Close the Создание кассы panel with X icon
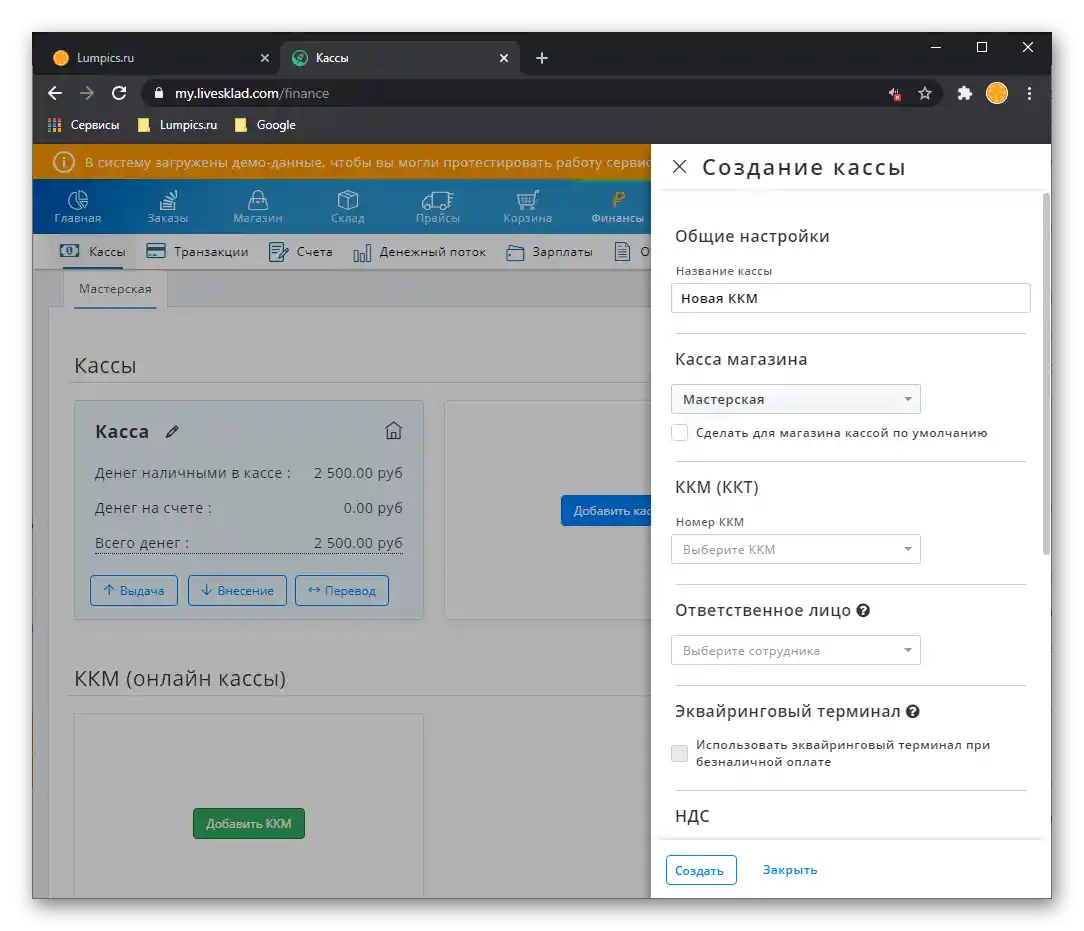Screen dimensions: 1084x931 [x=679, y=167]
